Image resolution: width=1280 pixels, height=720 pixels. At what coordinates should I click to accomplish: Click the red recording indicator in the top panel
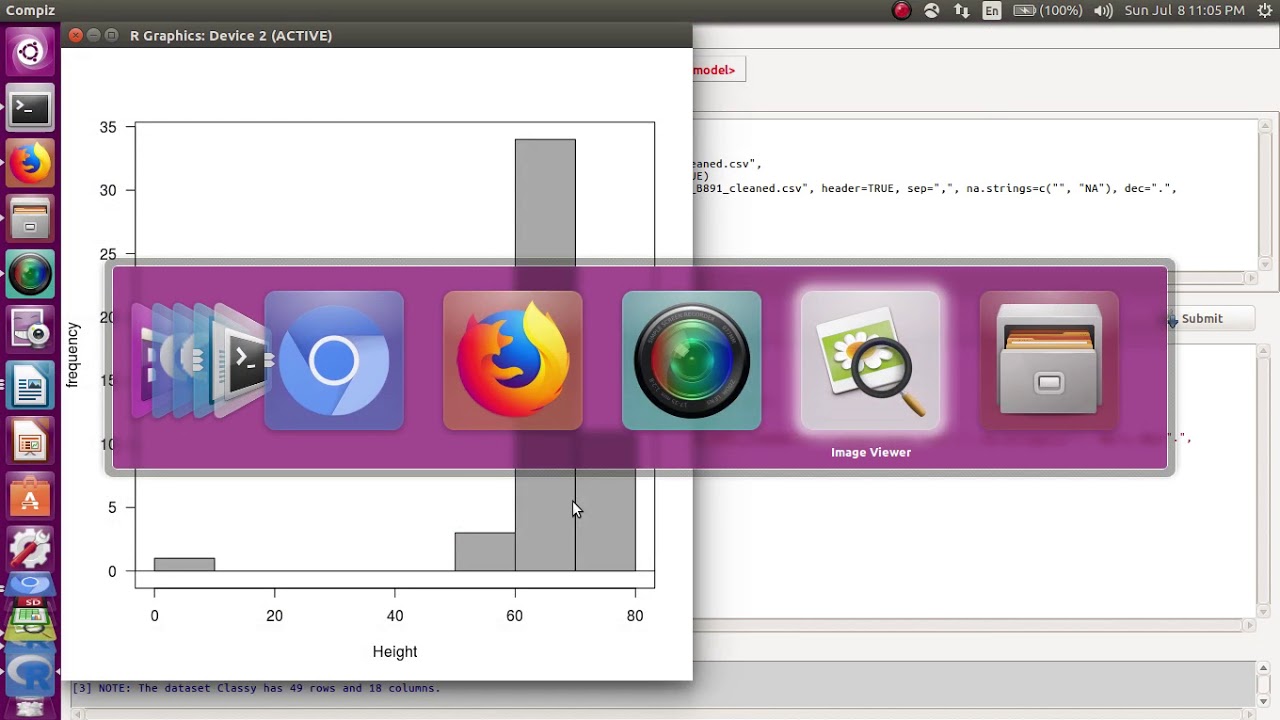point(902,11)
